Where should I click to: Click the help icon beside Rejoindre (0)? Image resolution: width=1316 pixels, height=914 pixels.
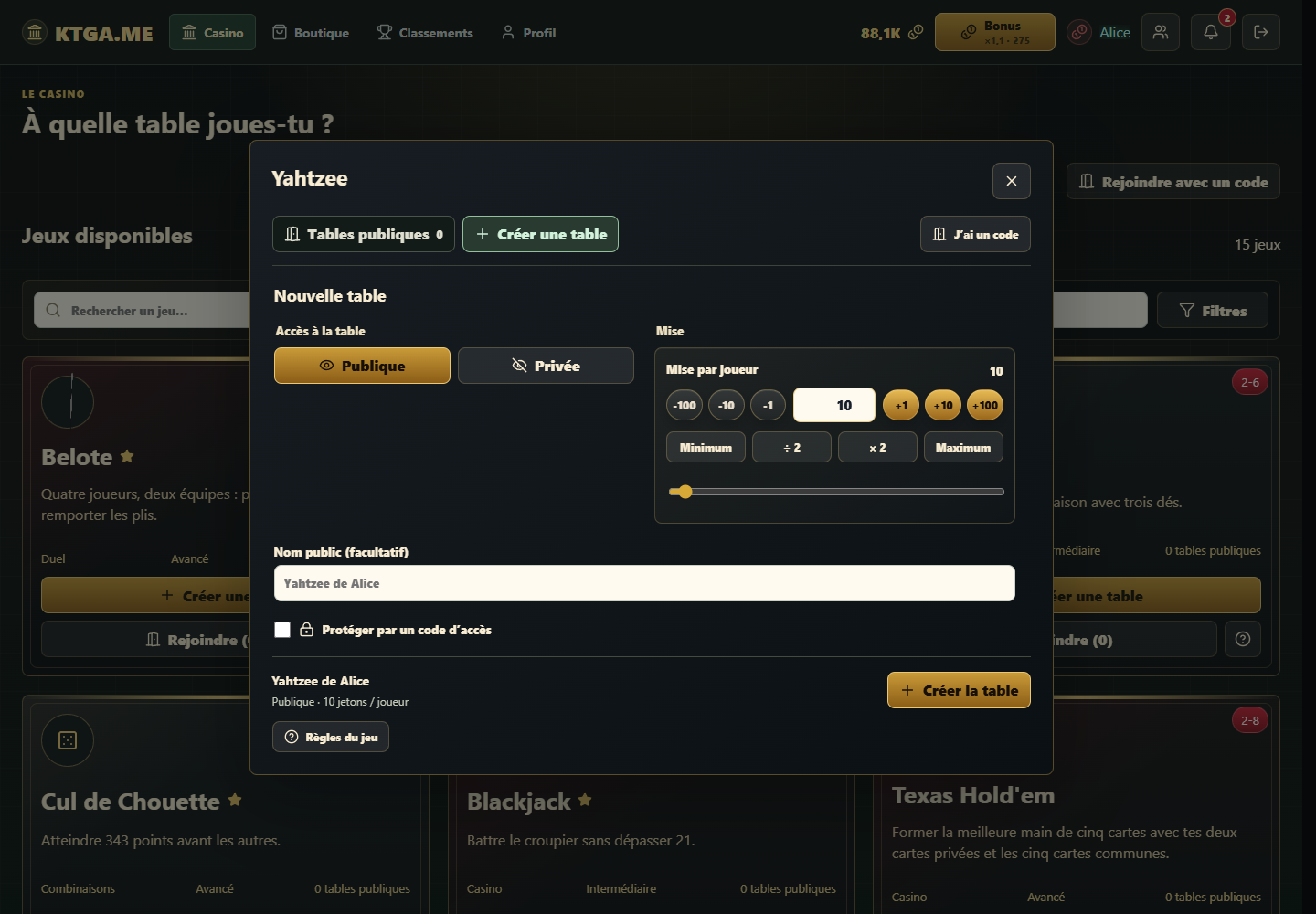[1243, 639]
